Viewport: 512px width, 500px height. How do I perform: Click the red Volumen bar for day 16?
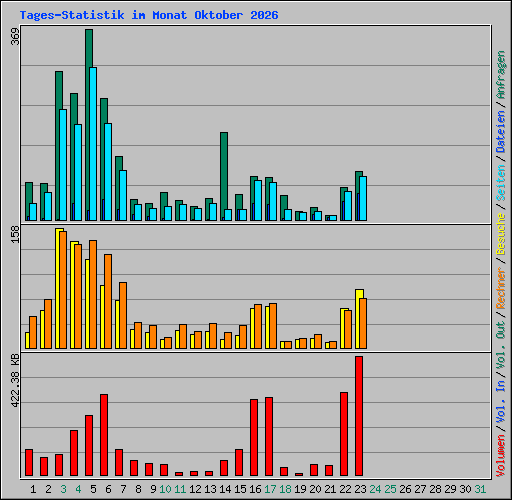pos(254,437)
